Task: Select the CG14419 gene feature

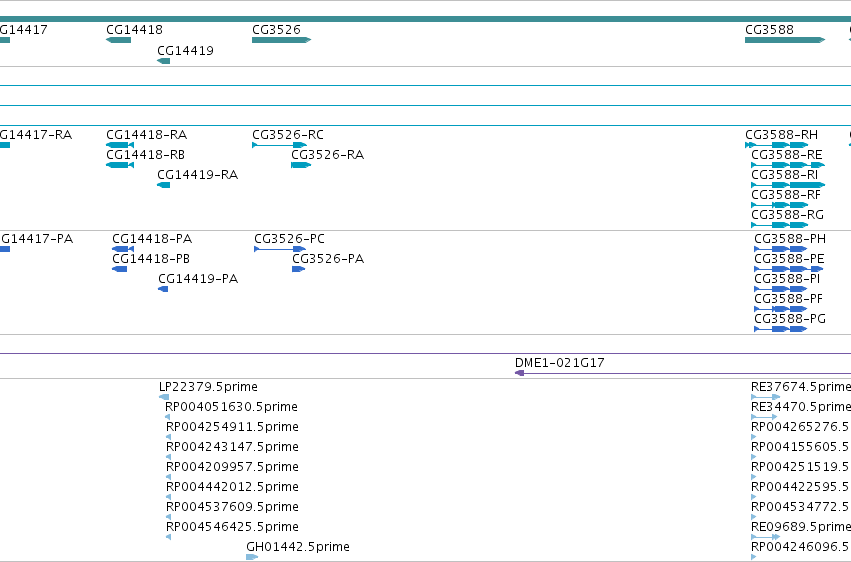Action: (x=163, y=61)
